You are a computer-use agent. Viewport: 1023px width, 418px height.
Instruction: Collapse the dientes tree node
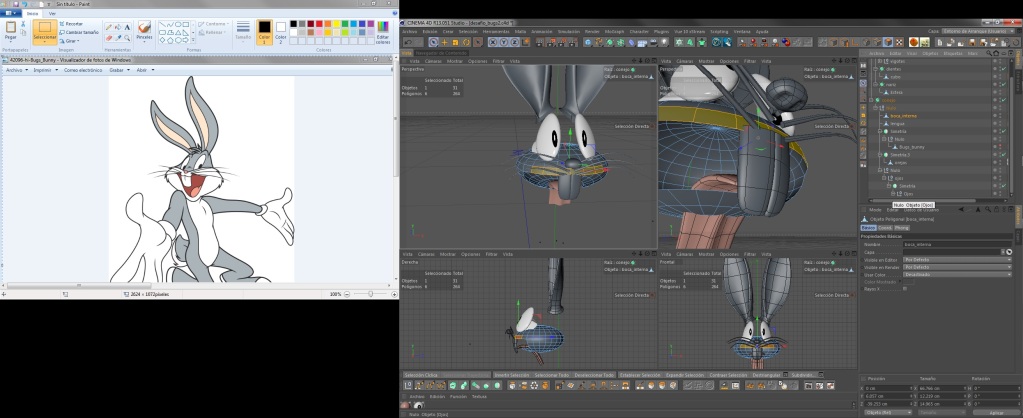(x=876, y=68)
